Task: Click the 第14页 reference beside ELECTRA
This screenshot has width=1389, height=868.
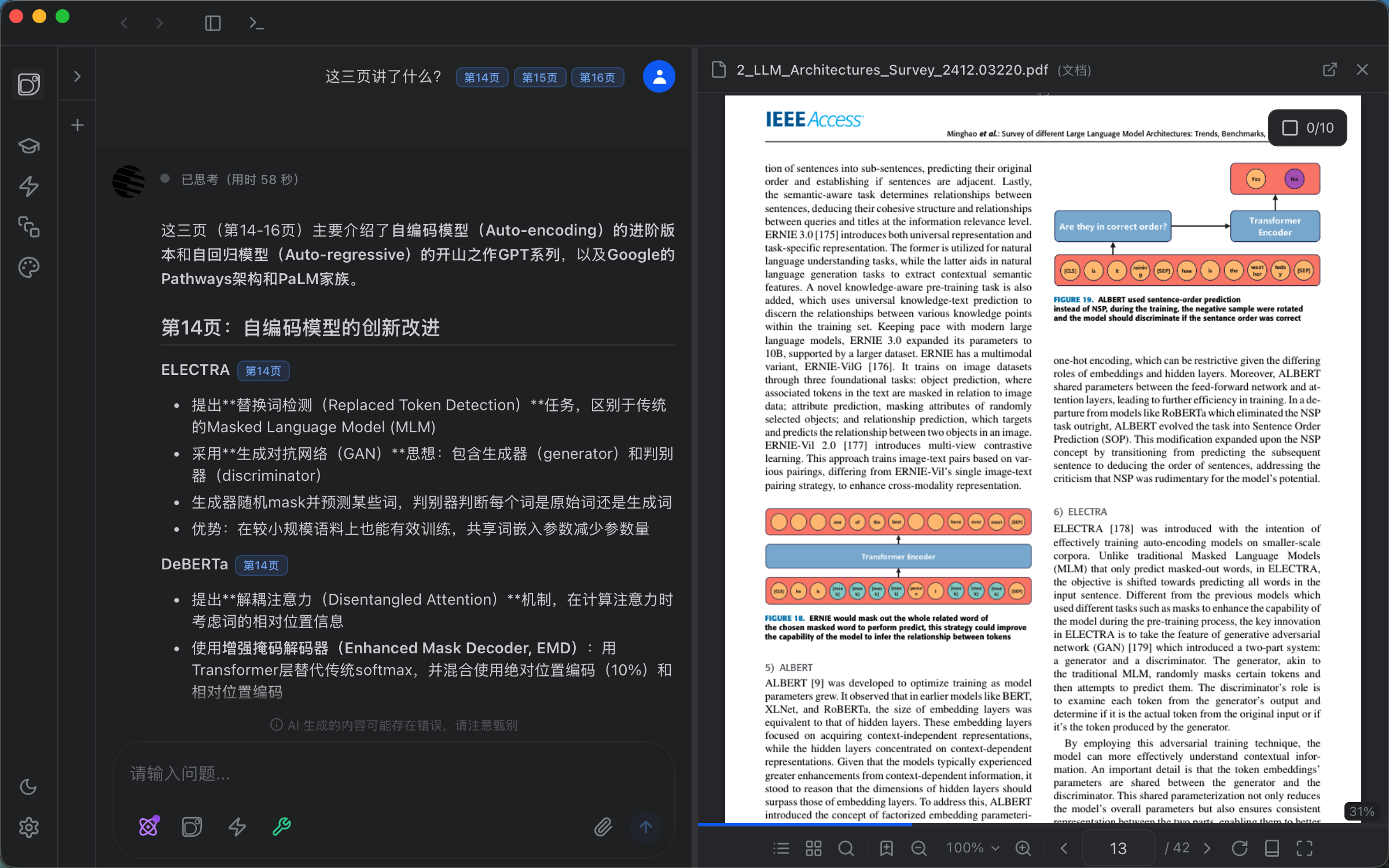Action: 263,371
